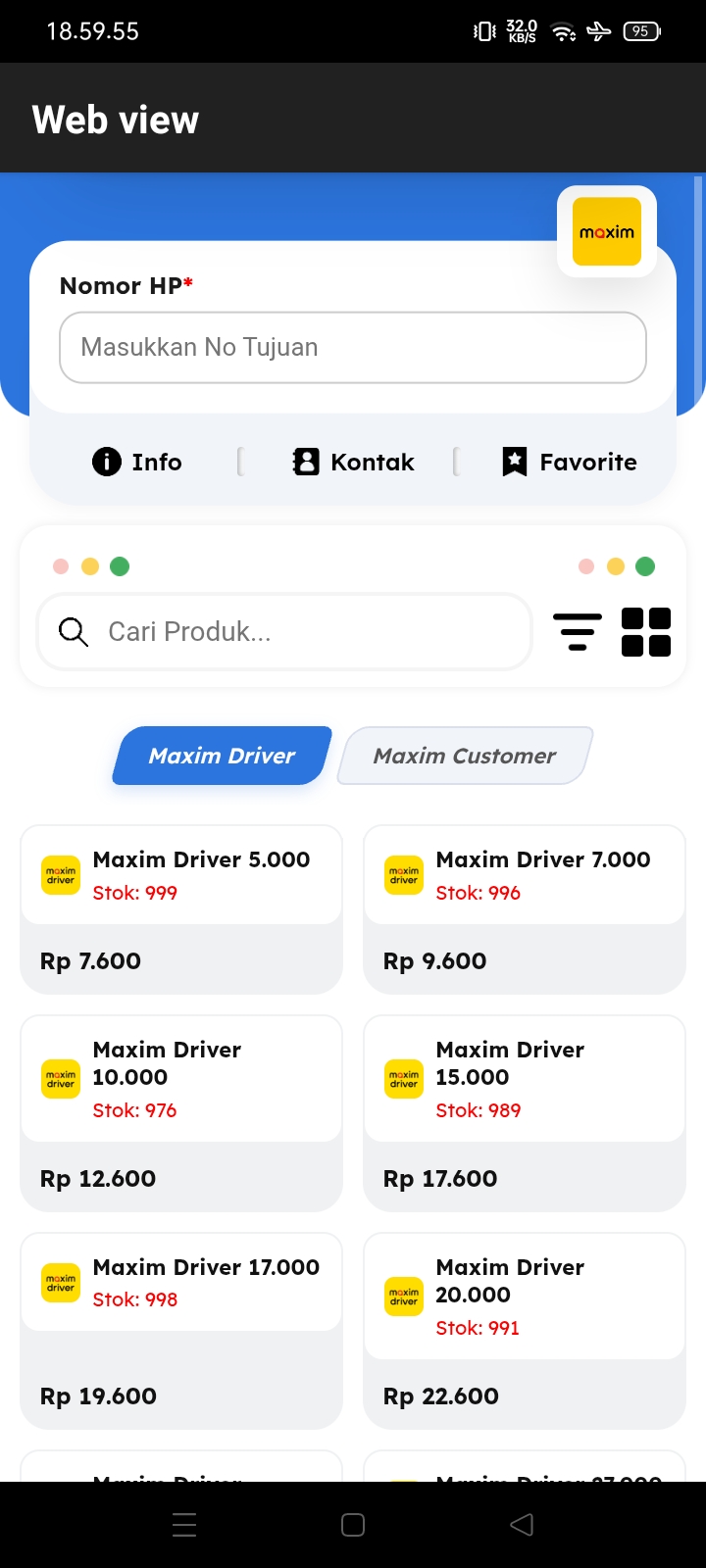This screenshot has width=706, height=1568.
Task: Switch to Maxim Driver tab
Action: pos(223,756)
